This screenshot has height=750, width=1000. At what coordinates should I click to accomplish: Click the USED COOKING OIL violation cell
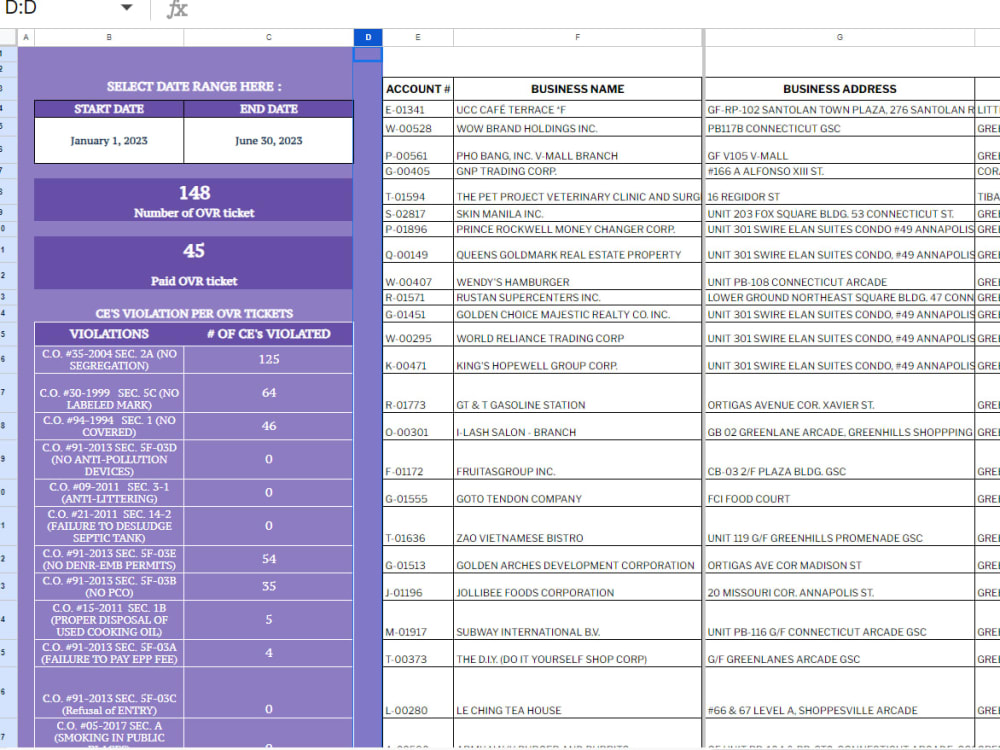[109, 619]
